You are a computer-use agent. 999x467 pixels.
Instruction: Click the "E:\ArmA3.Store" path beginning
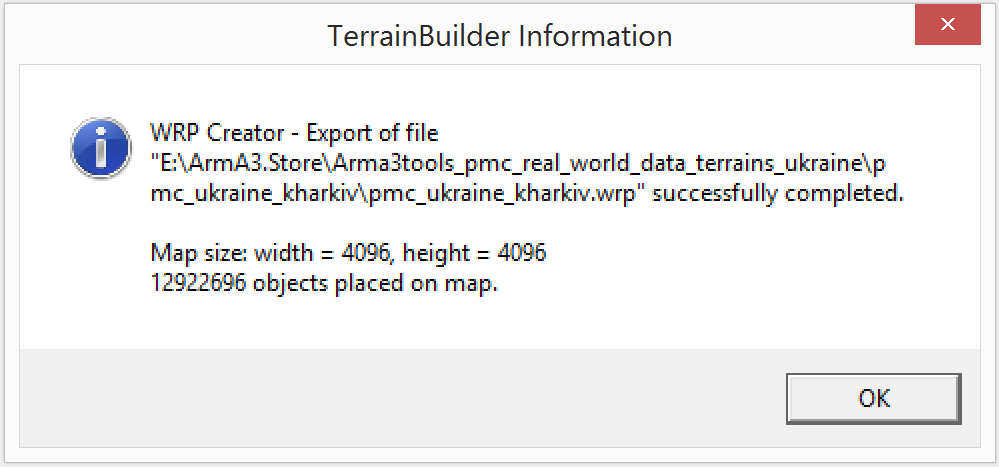pyautogui.click(x=238, y=164)
